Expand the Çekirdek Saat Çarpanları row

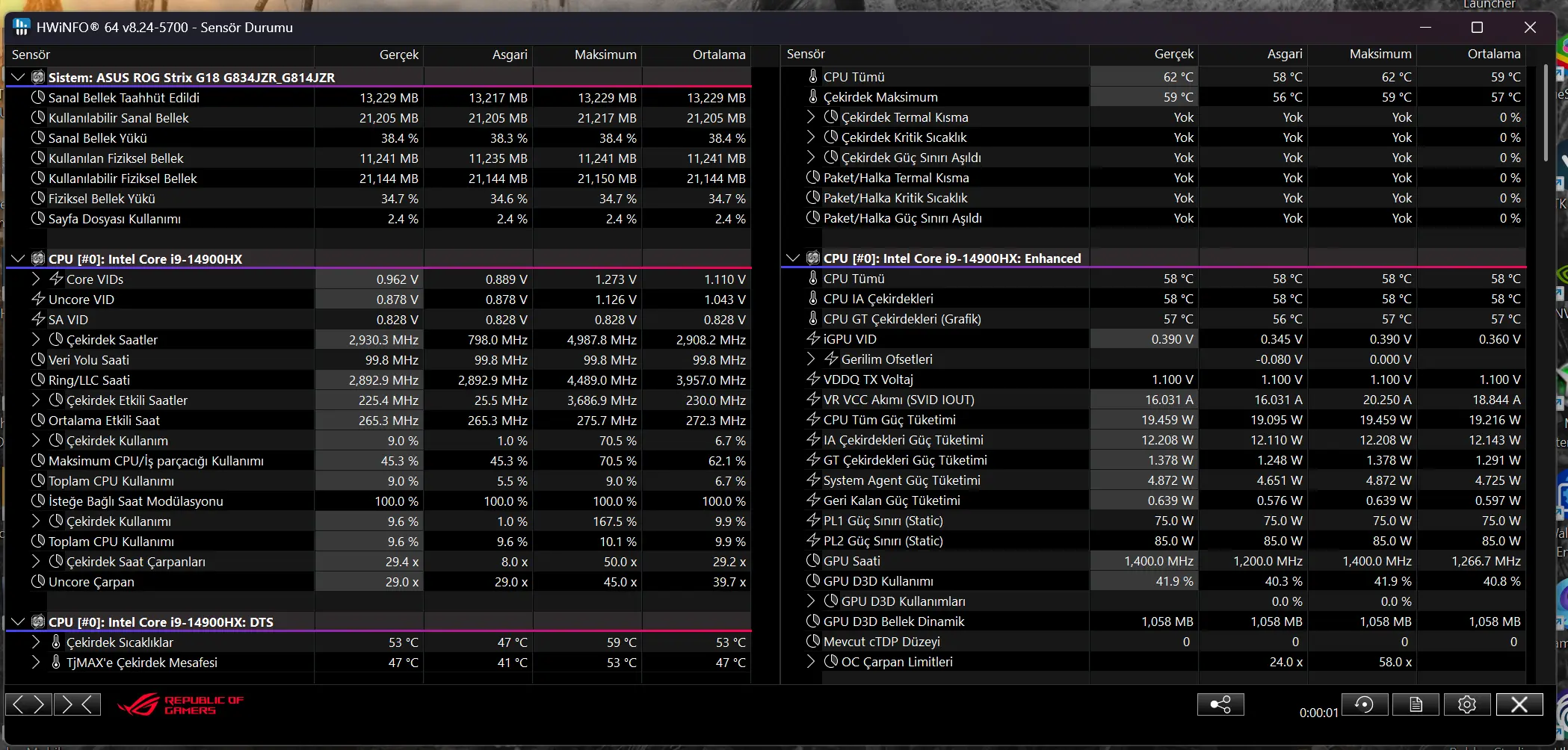tap(36, 562)
